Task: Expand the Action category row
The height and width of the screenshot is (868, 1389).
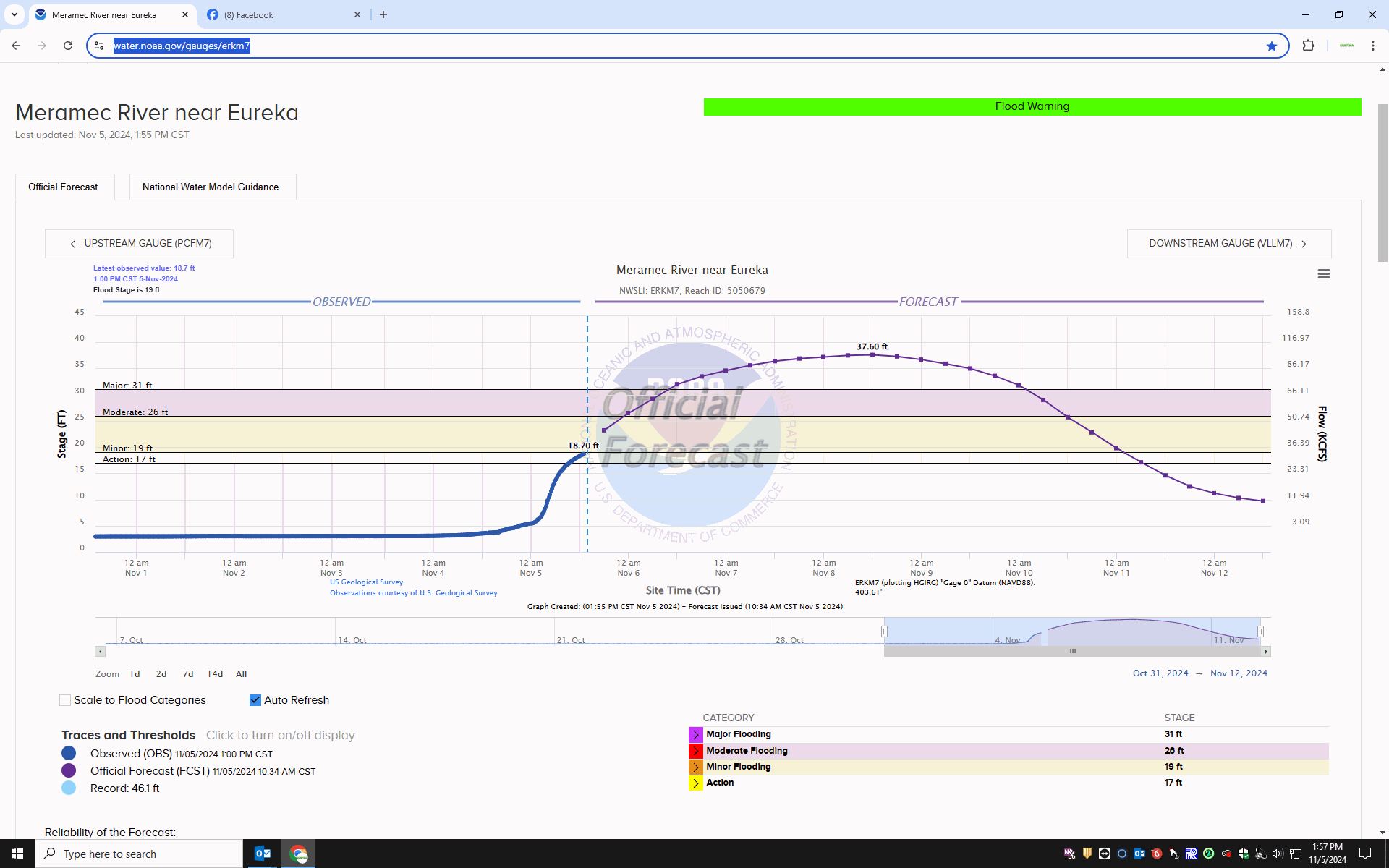Action: tap(695, 783)
